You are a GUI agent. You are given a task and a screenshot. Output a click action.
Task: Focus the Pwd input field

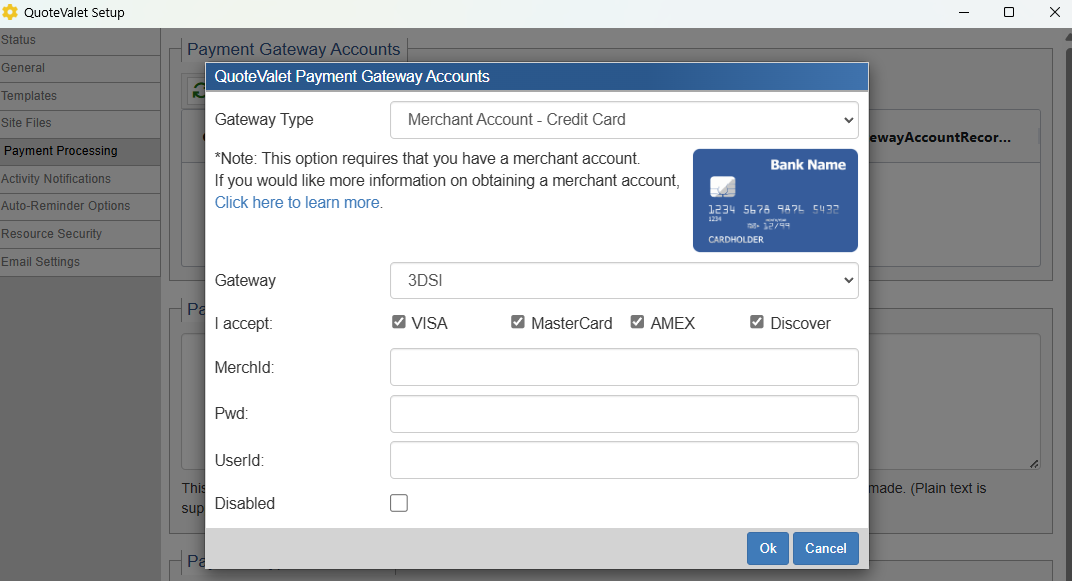coord(624,414)
